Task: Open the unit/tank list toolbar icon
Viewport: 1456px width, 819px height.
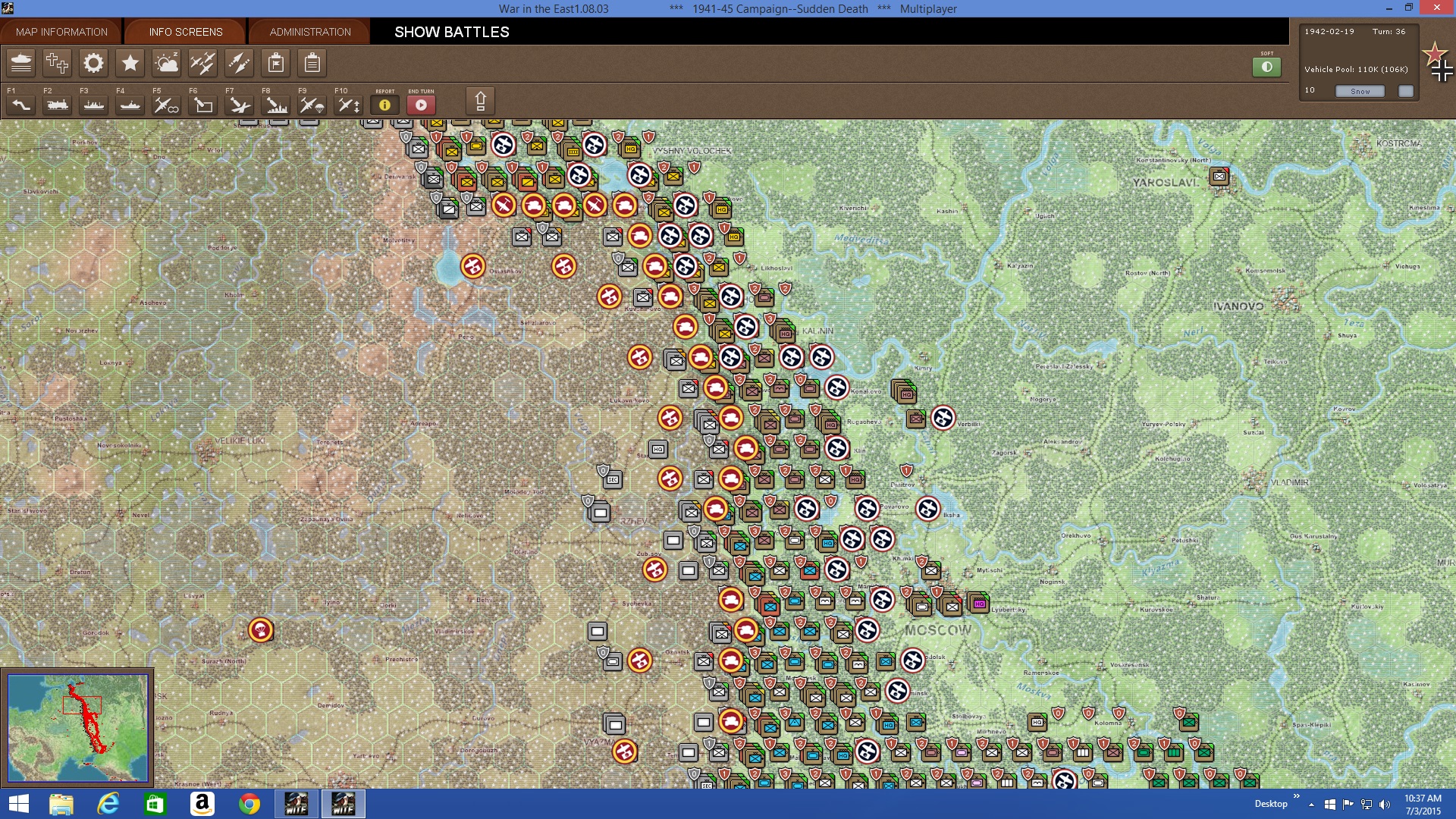Action: (21, 63)
